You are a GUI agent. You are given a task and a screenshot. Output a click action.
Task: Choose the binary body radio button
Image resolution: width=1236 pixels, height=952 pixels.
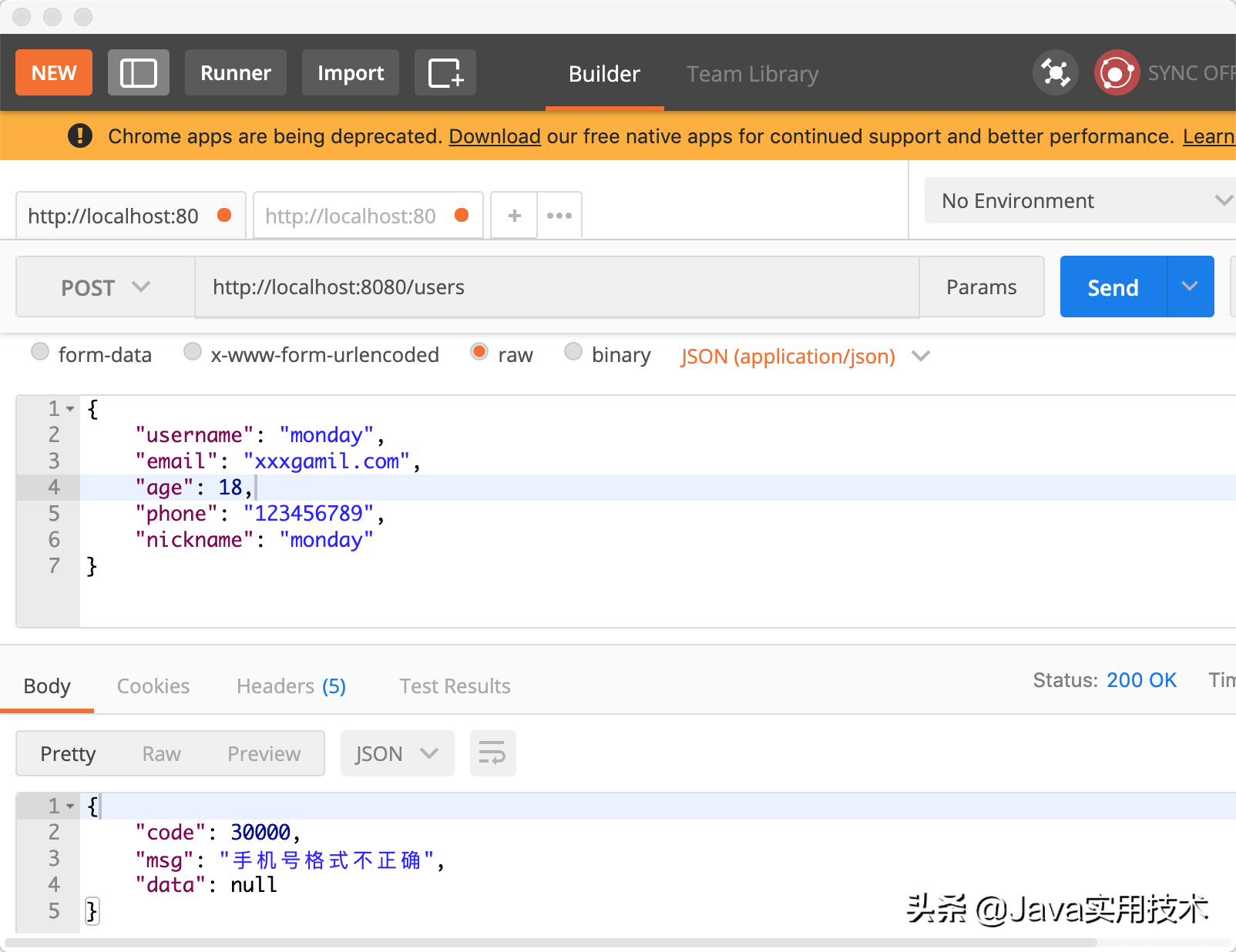click(x=573, y=353)
